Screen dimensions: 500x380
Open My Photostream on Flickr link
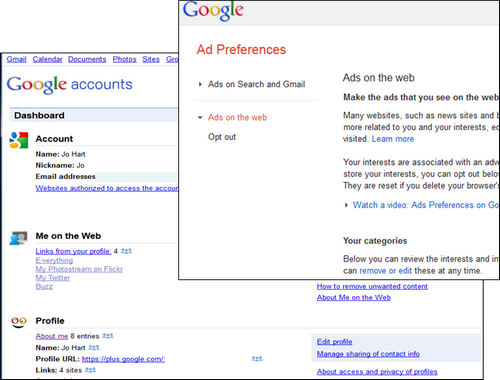[x=79, y=269]
